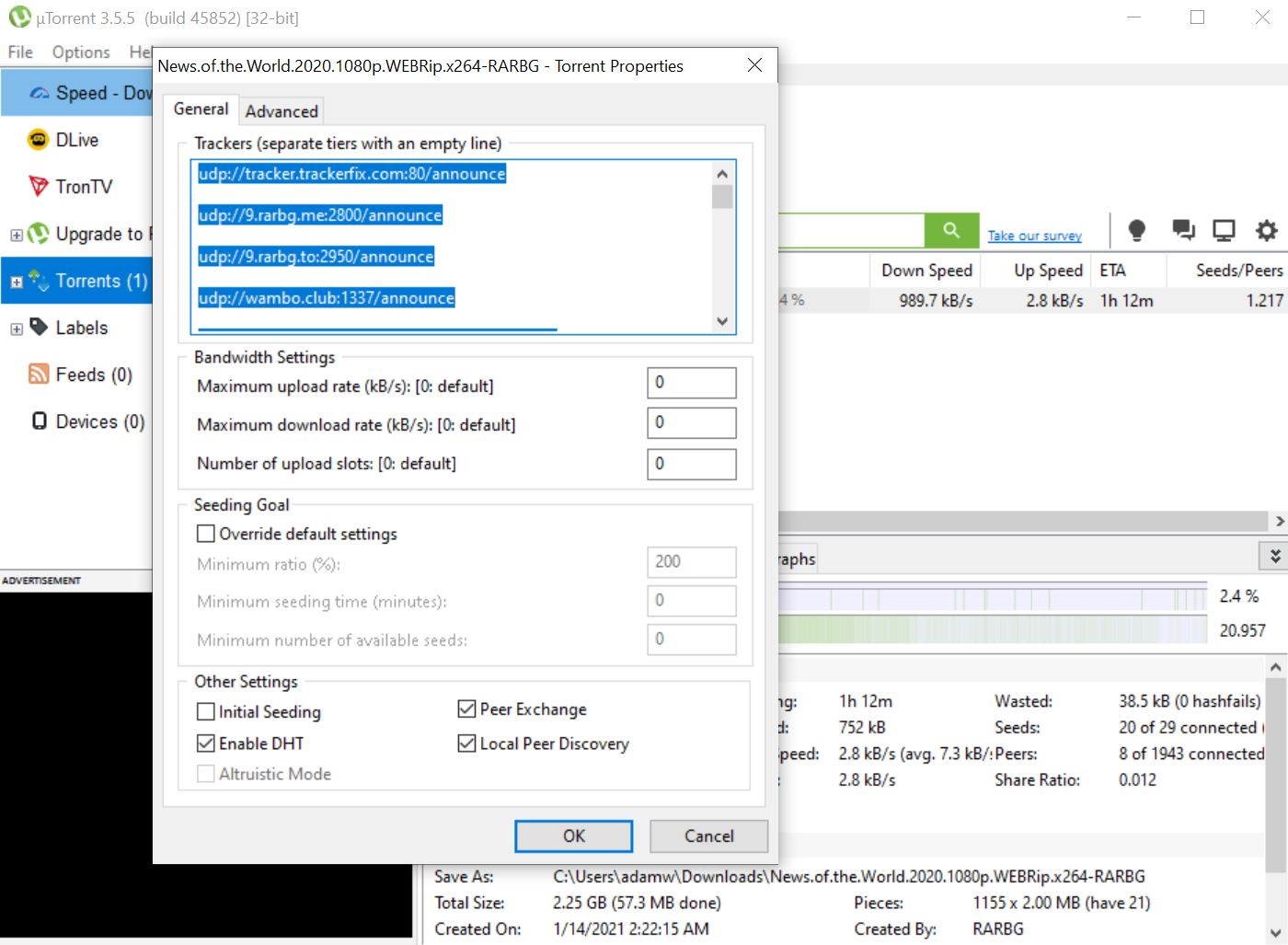Click the Save As path text
Screen dimensions: 1288x945
(849, 877)
